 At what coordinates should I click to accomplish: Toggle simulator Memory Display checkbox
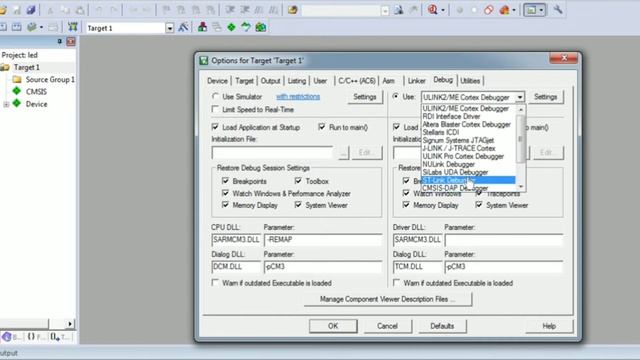[225, 204]
